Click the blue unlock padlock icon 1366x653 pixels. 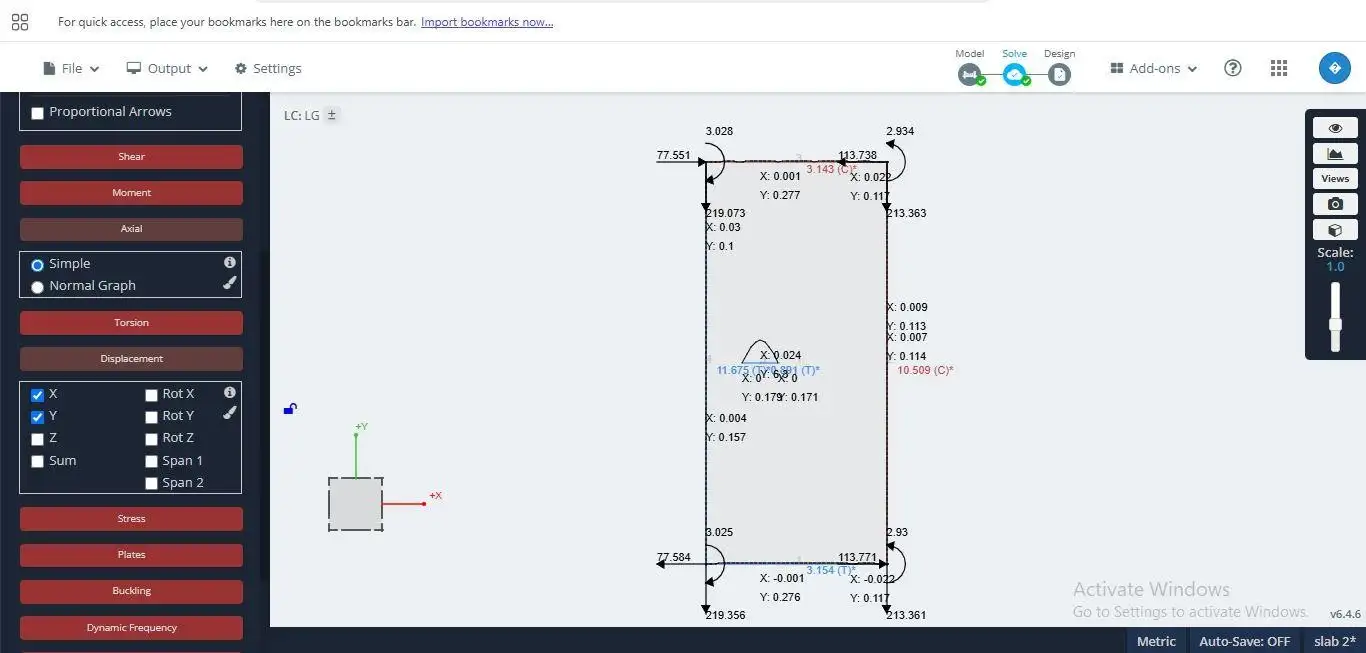click(290, 408)
